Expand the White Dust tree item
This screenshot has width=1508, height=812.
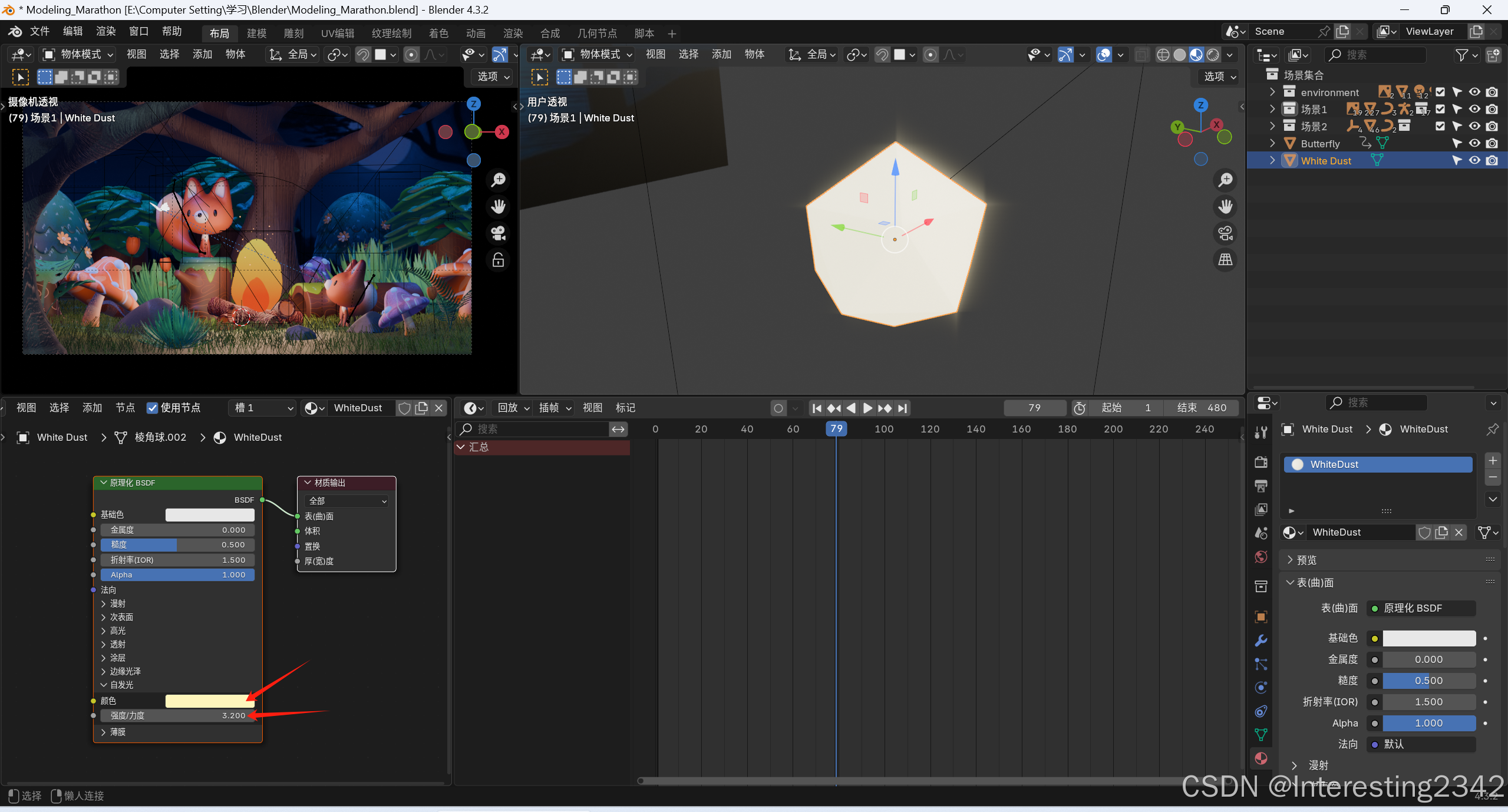coord(1272,160)
